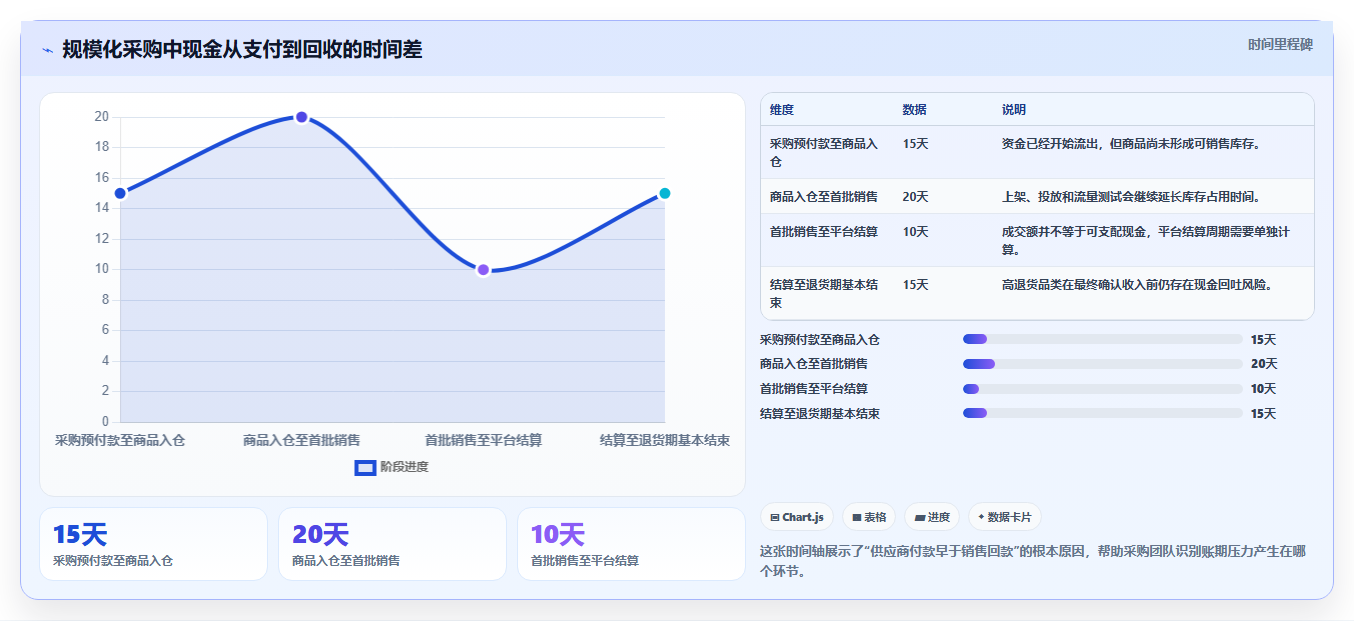Click progress label 商品入仓至首批销售
1354x621 pixels.
point(814,364)
